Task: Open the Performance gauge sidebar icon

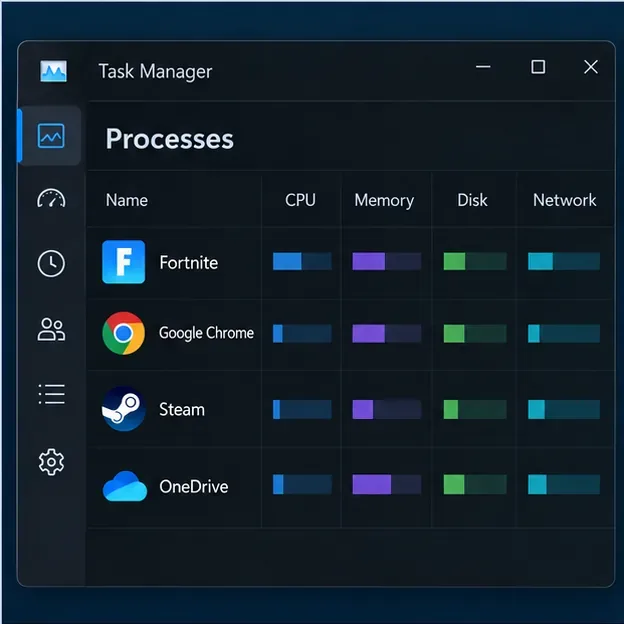Action: [x=51, y=199]
